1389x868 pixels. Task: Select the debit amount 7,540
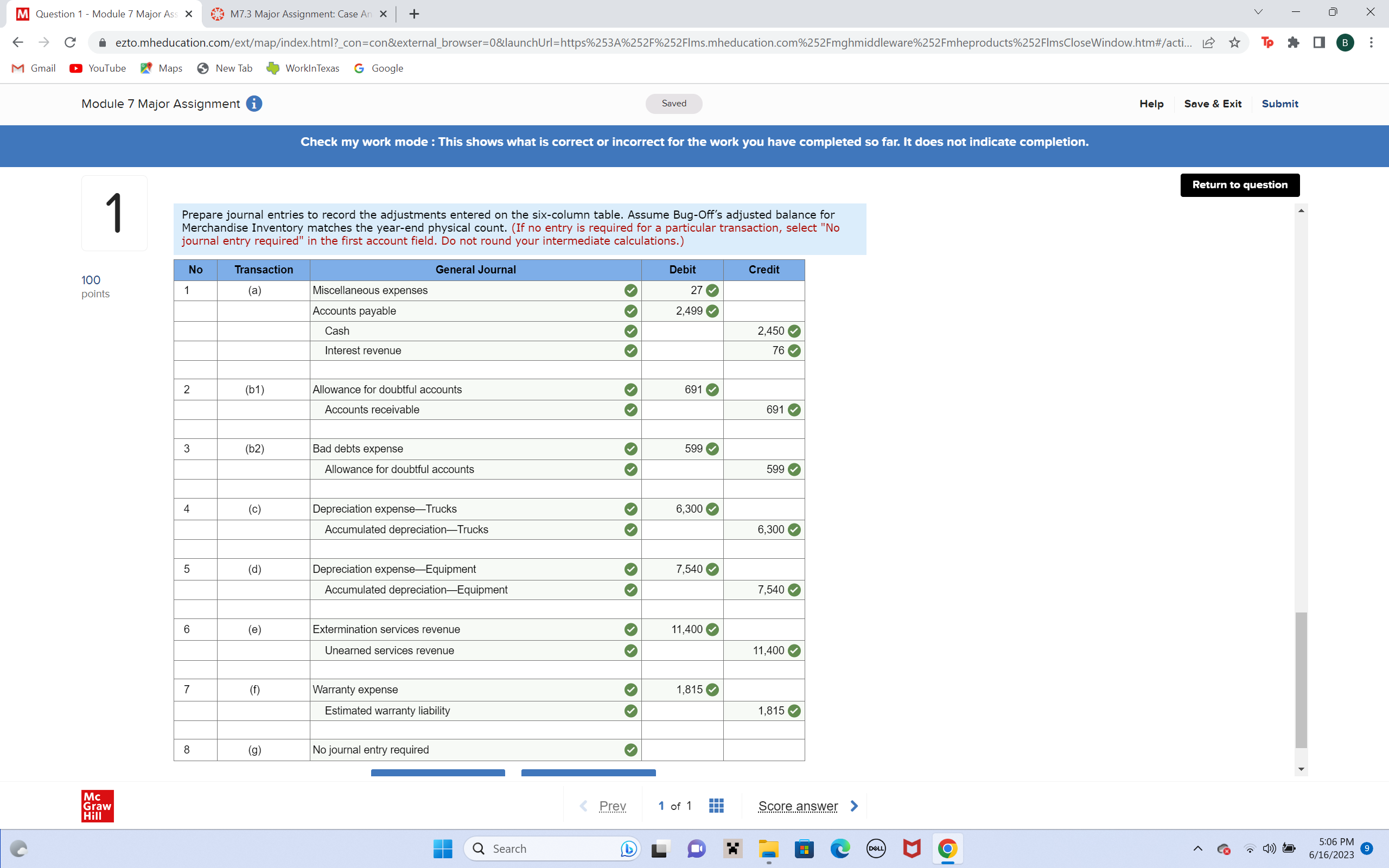[682, 569]
